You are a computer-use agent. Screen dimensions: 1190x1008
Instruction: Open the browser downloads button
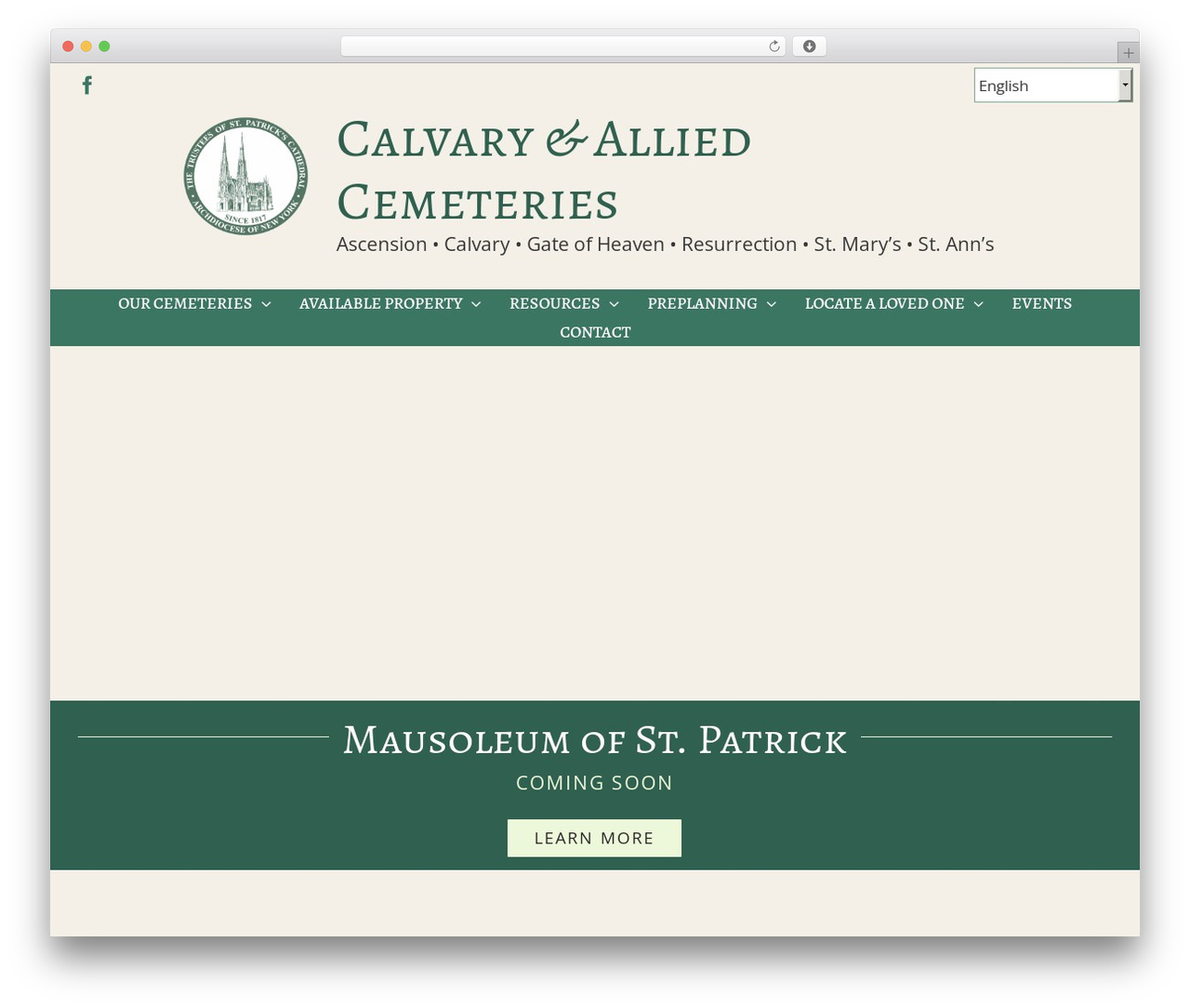(810, 46)
